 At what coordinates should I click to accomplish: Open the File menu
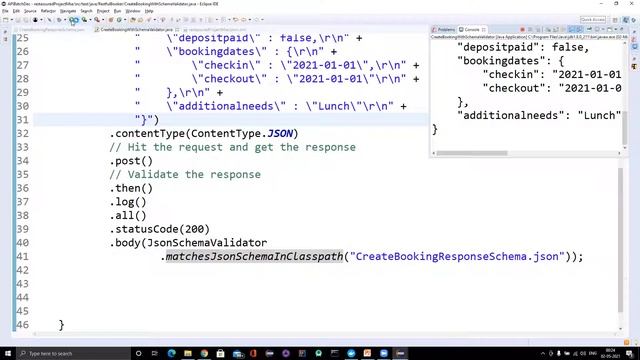click(x=5, y=11)
